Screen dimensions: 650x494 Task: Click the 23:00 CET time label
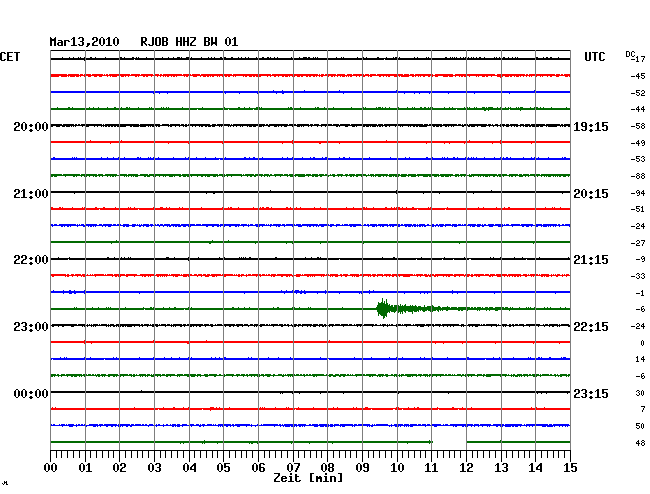[31, 327]
